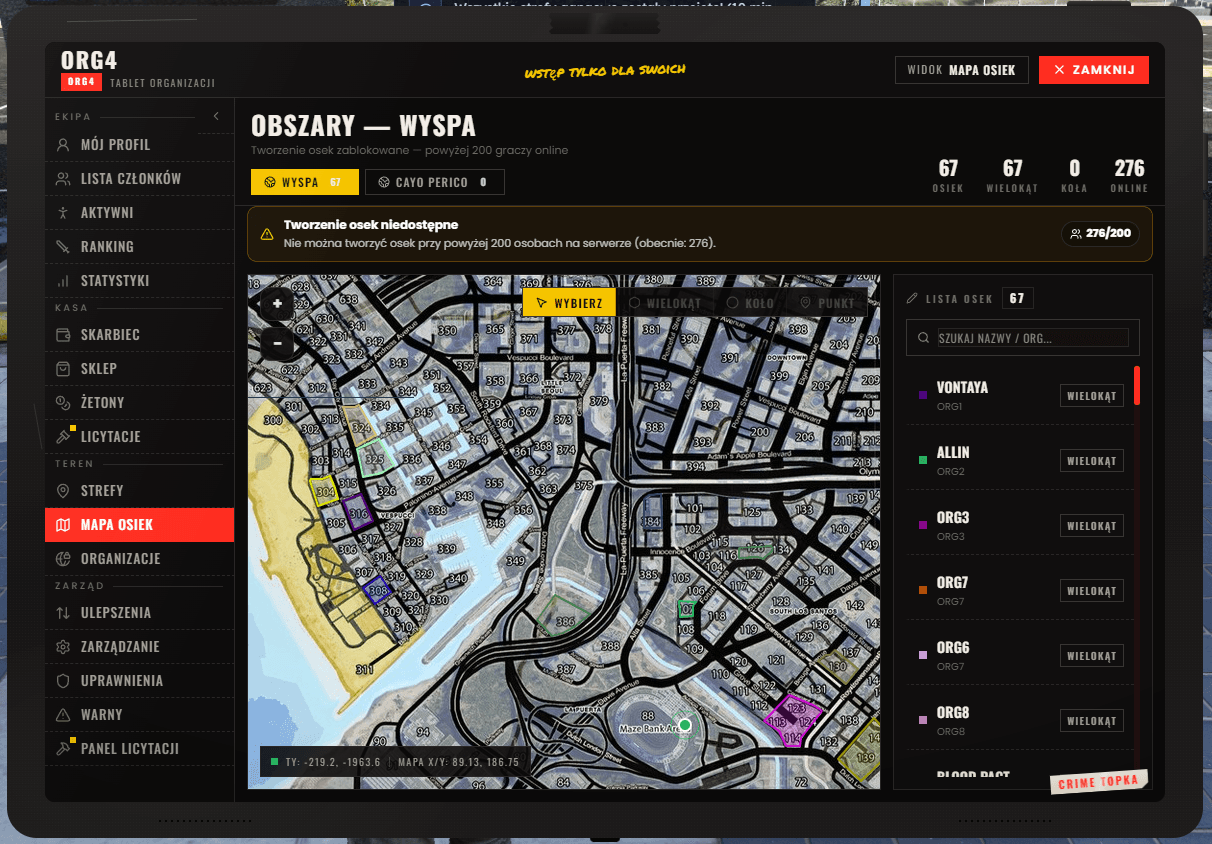
Task: Click the Wielokąt button for ORG3
Action: tap(1091, 526)
